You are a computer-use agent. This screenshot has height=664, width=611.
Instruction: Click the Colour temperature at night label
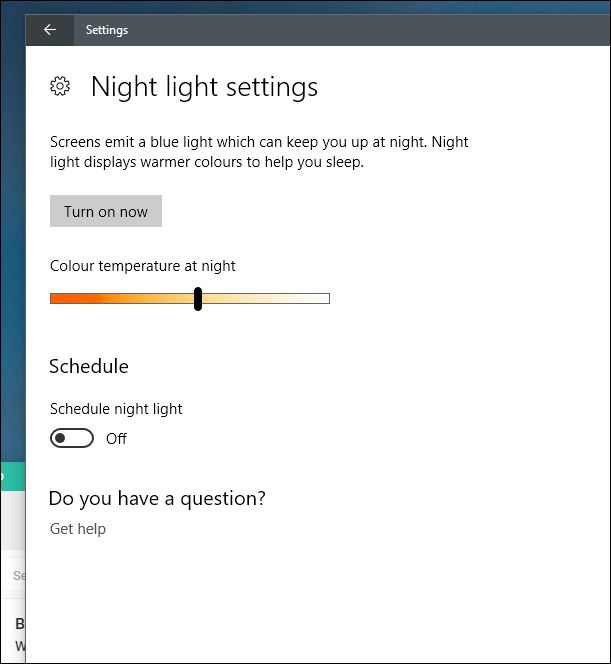[143, 266]
